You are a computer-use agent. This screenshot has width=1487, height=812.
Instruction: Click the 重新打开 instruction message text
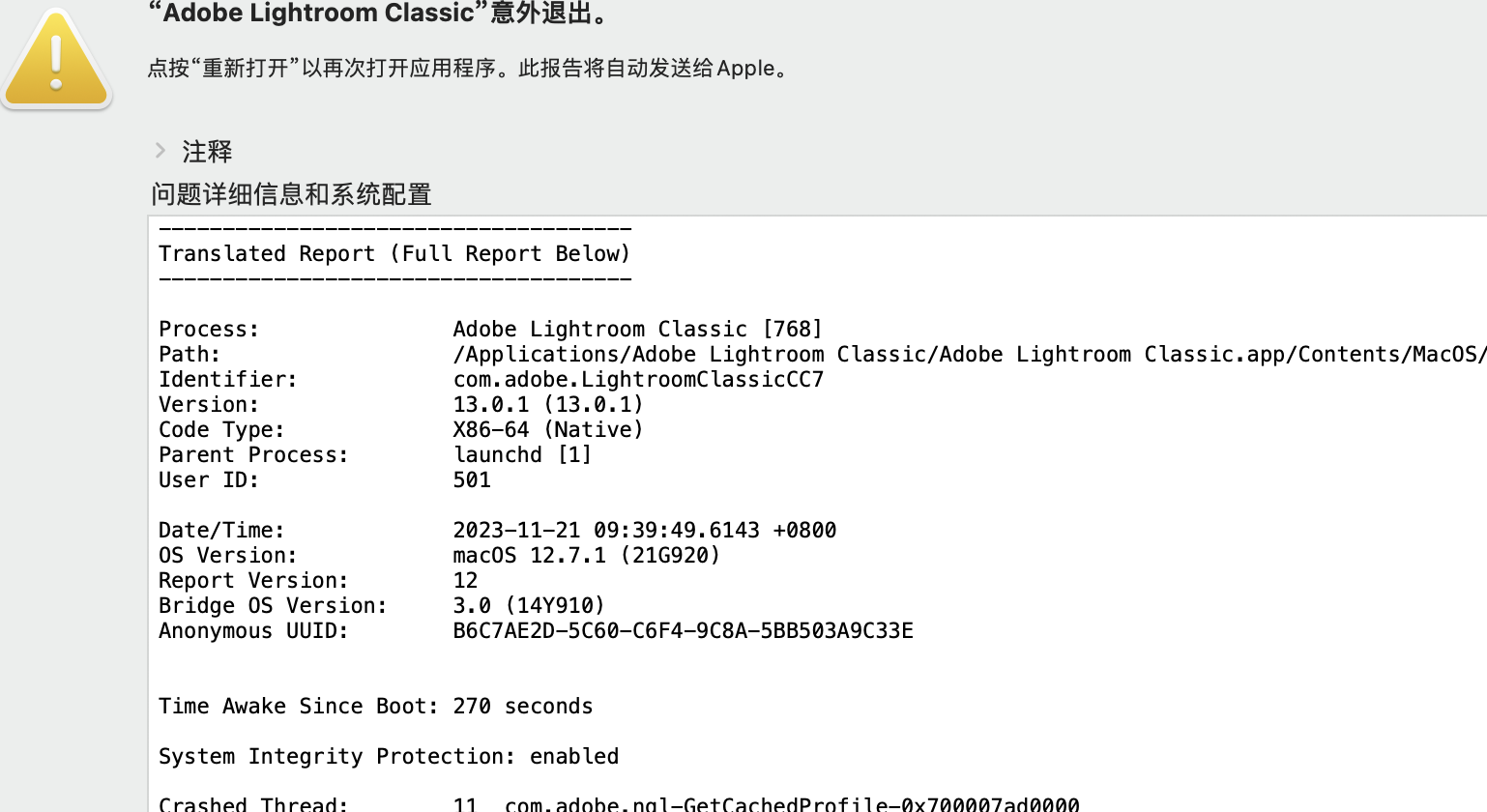pyautogui.click(x=468, y=69)
